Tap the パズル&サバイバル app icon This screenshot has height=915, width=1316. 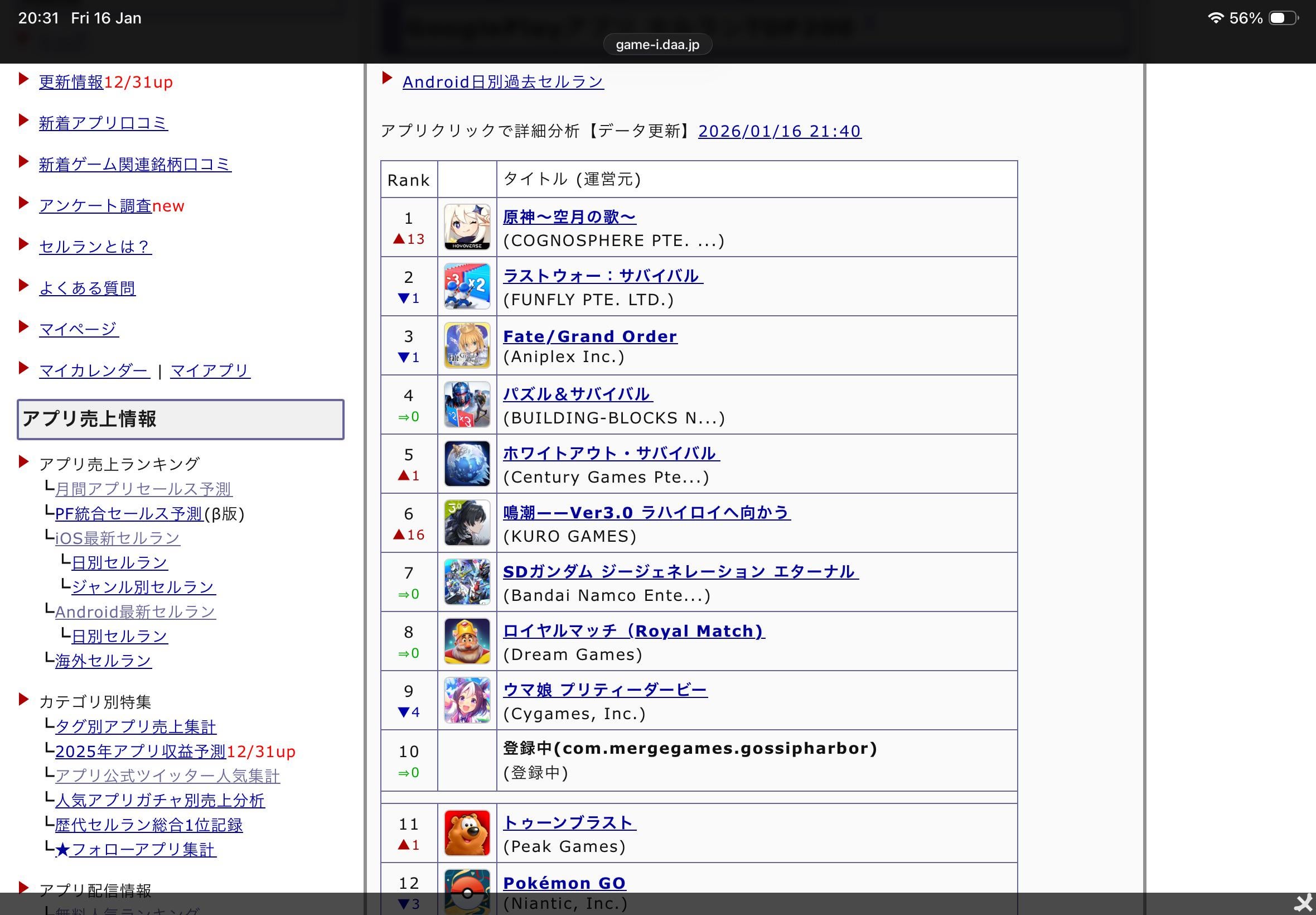click(467, 404)
